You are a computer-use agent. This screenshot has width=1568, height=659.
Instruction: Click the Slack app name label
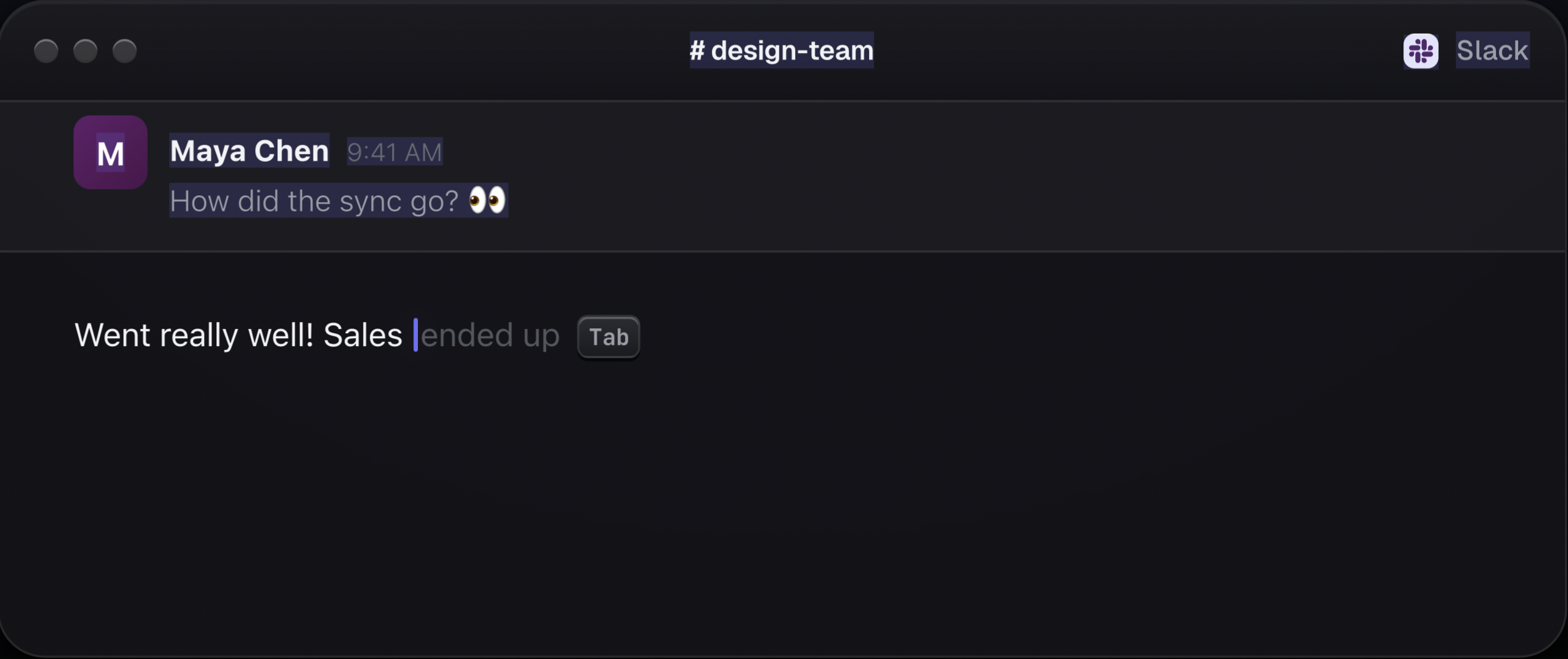[1492, 51]
